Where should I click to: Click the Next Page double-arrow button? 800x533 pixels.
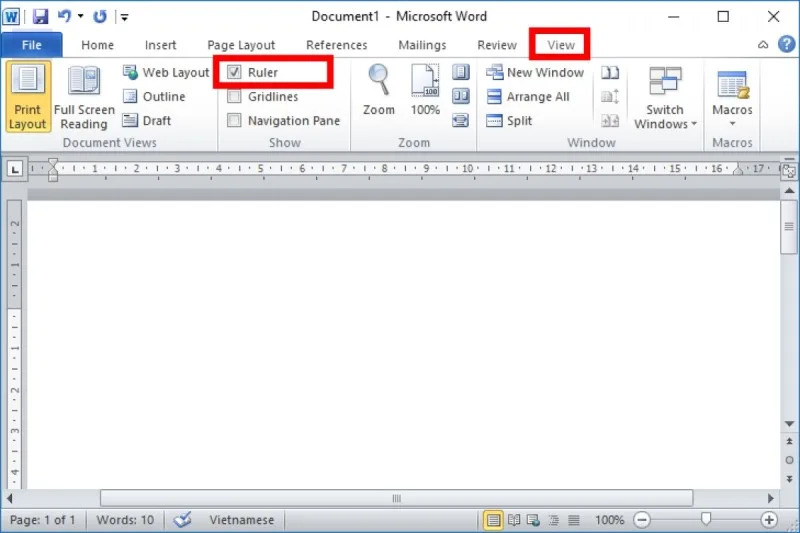[789, 479]
